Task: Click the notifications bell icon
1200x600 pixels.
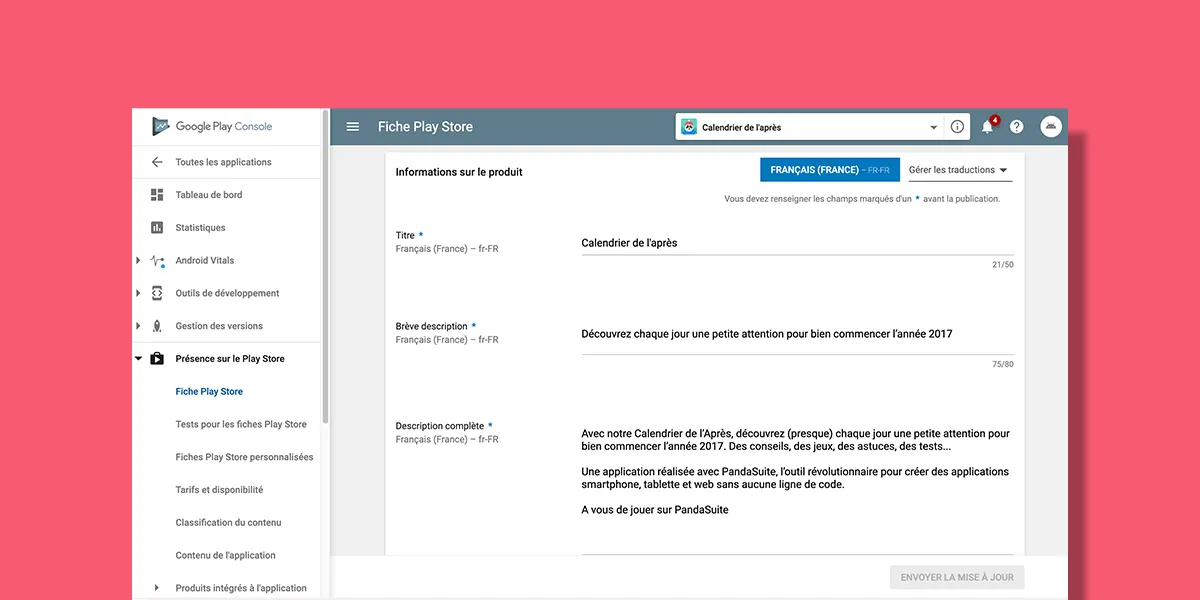Action: [x=987, y=127]
